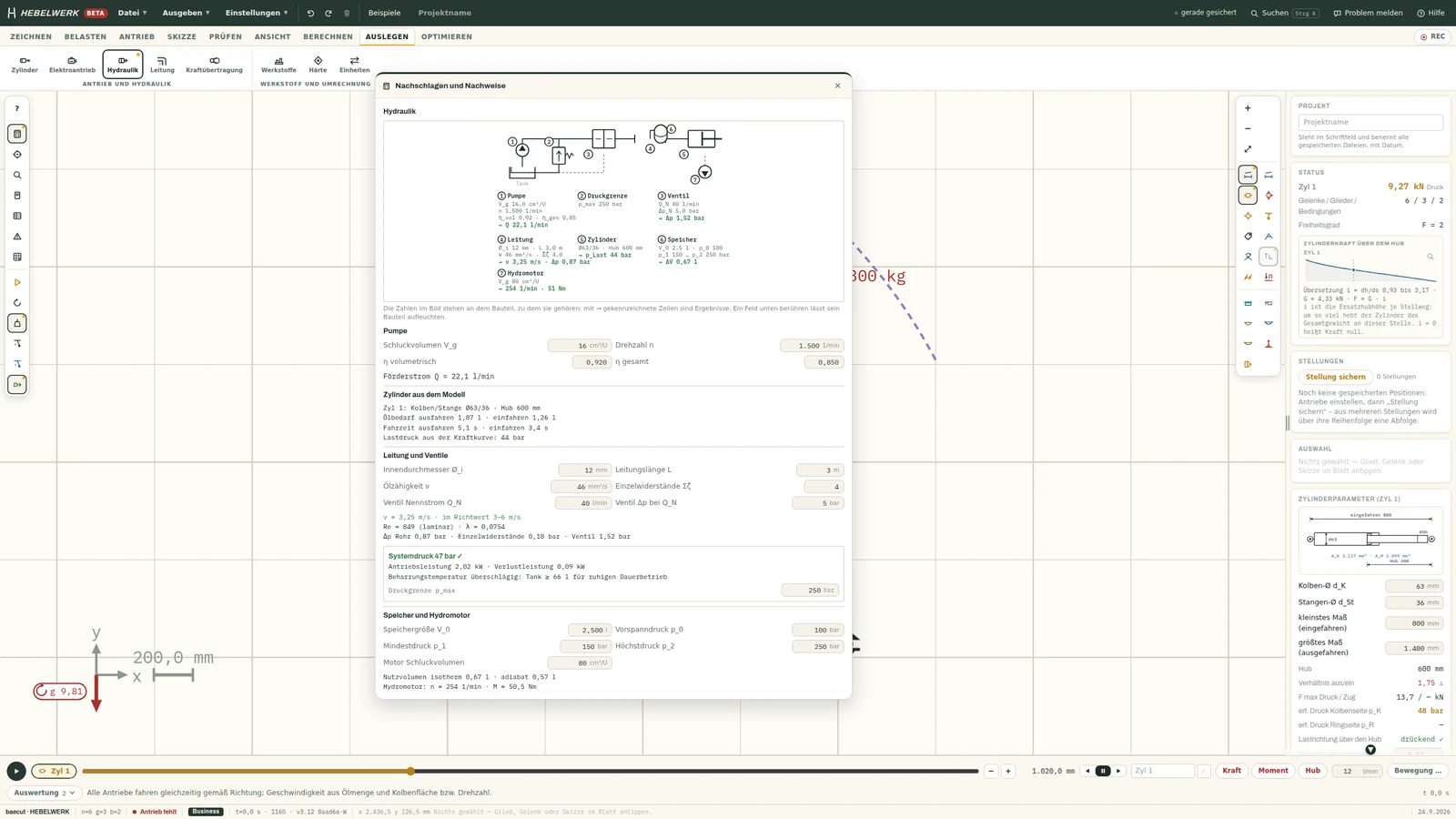The width and height of the screenshot is (1456, 819).
Task: Toggle the green arrow button in left toolbar
Action: pyautogui.click(x=17, y=385)
